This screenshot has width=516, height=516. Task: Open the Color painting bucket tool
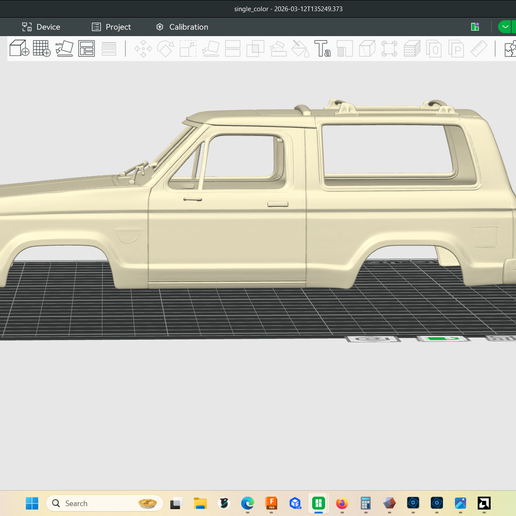(300, 49)
